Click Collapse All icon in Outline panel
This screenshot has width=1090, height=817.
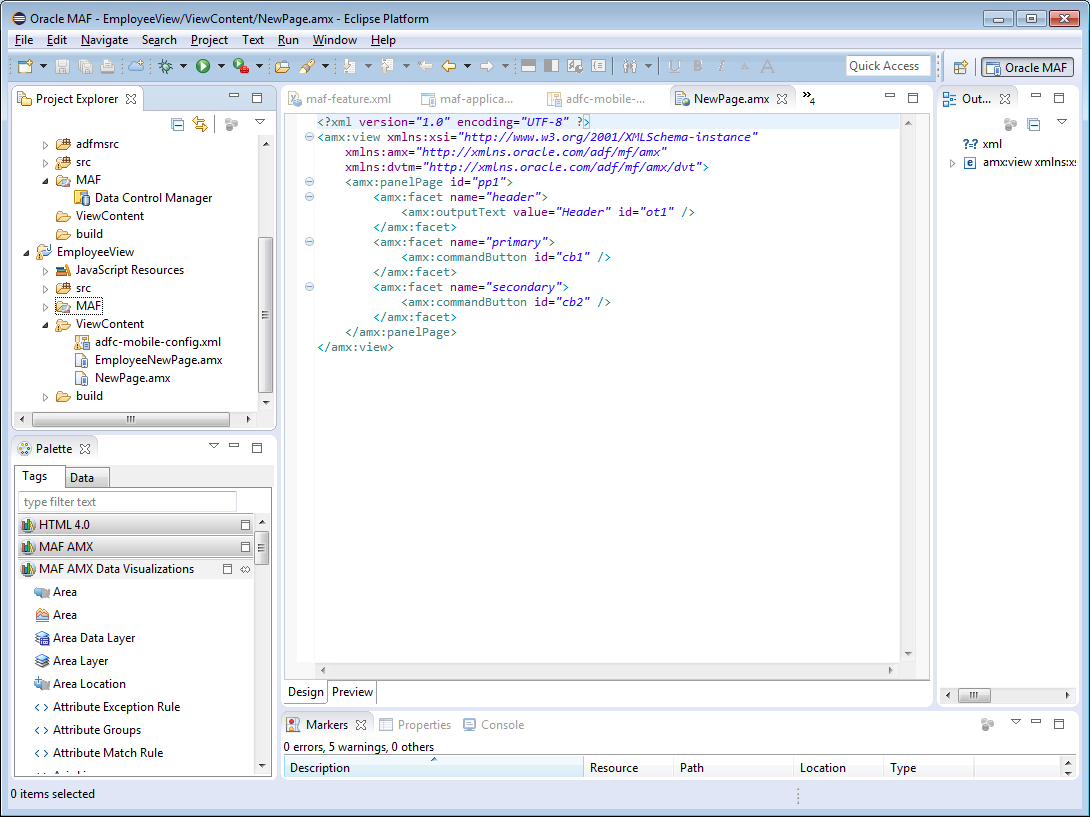click(1034, 124)
